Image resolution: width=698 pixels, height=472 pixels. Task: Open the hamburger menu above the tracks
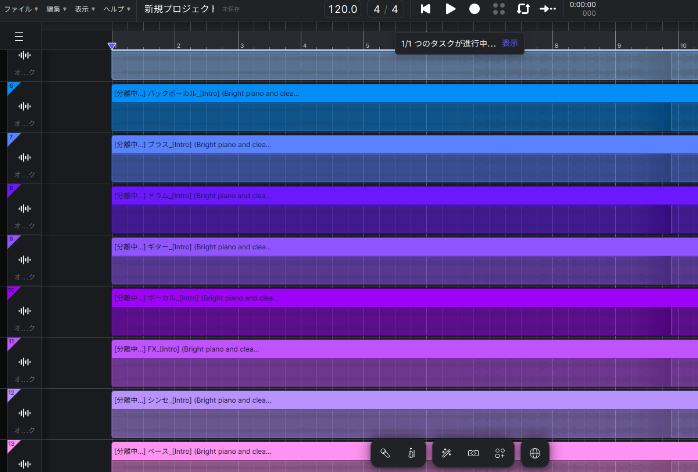point(20,37)
